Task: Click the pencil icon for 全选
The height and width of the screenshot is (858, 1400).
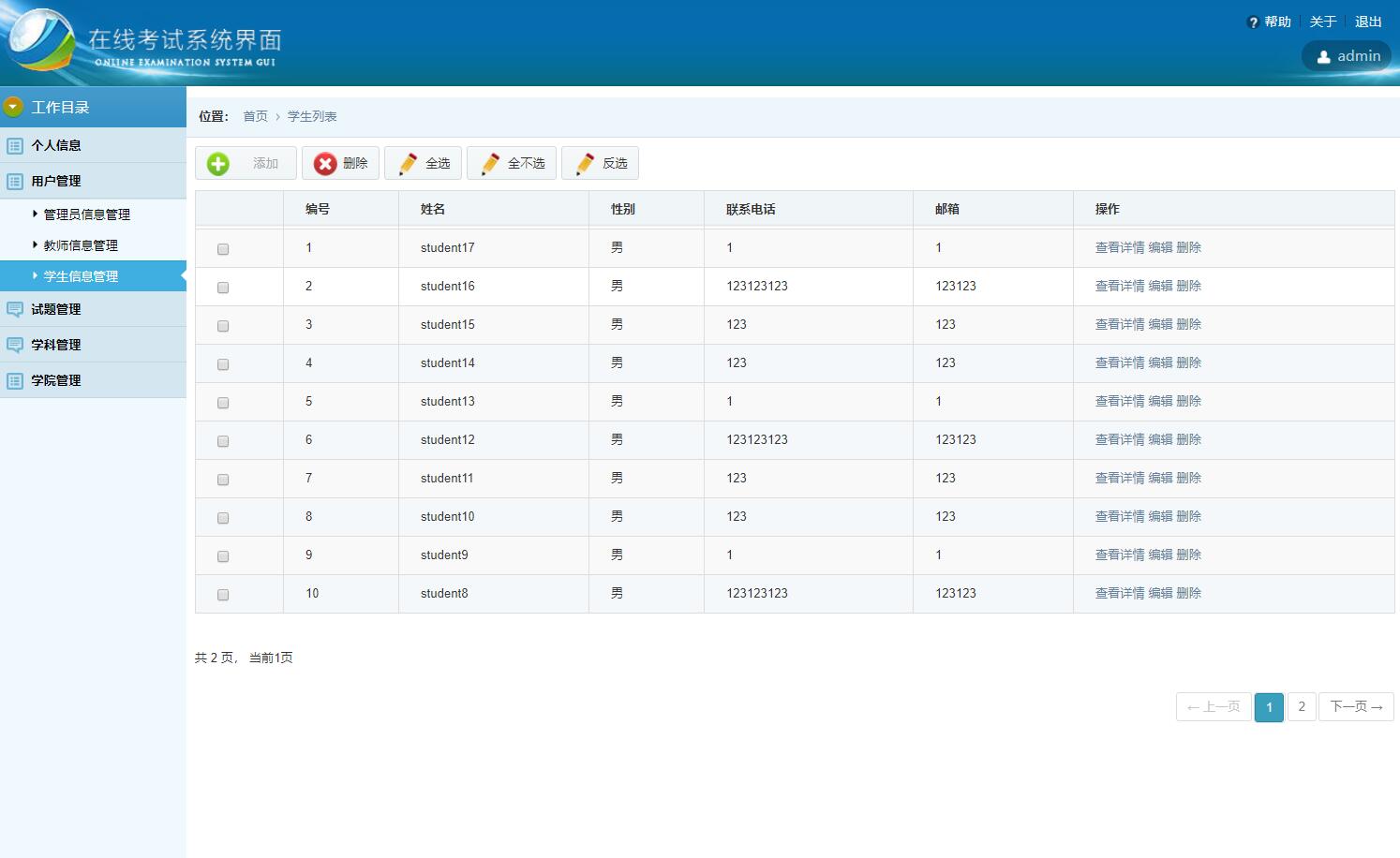Action: [x=408, y=164]
